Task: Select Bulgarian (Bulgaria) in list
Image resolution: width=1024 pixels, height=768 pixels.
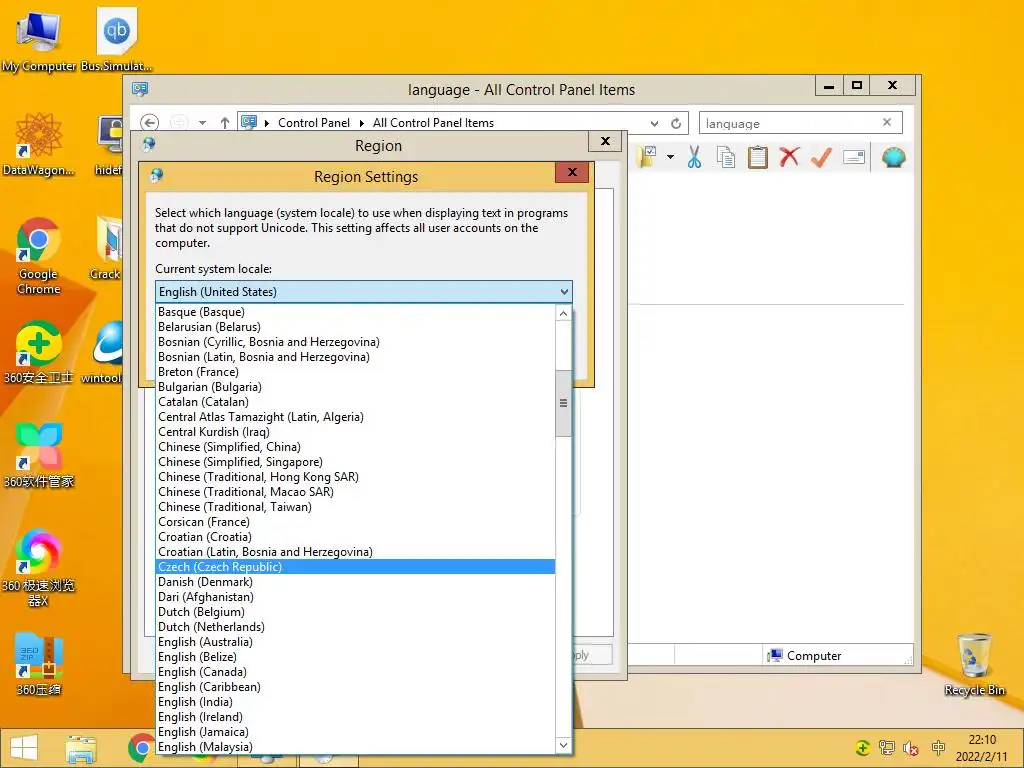Action: pos(355,387)
